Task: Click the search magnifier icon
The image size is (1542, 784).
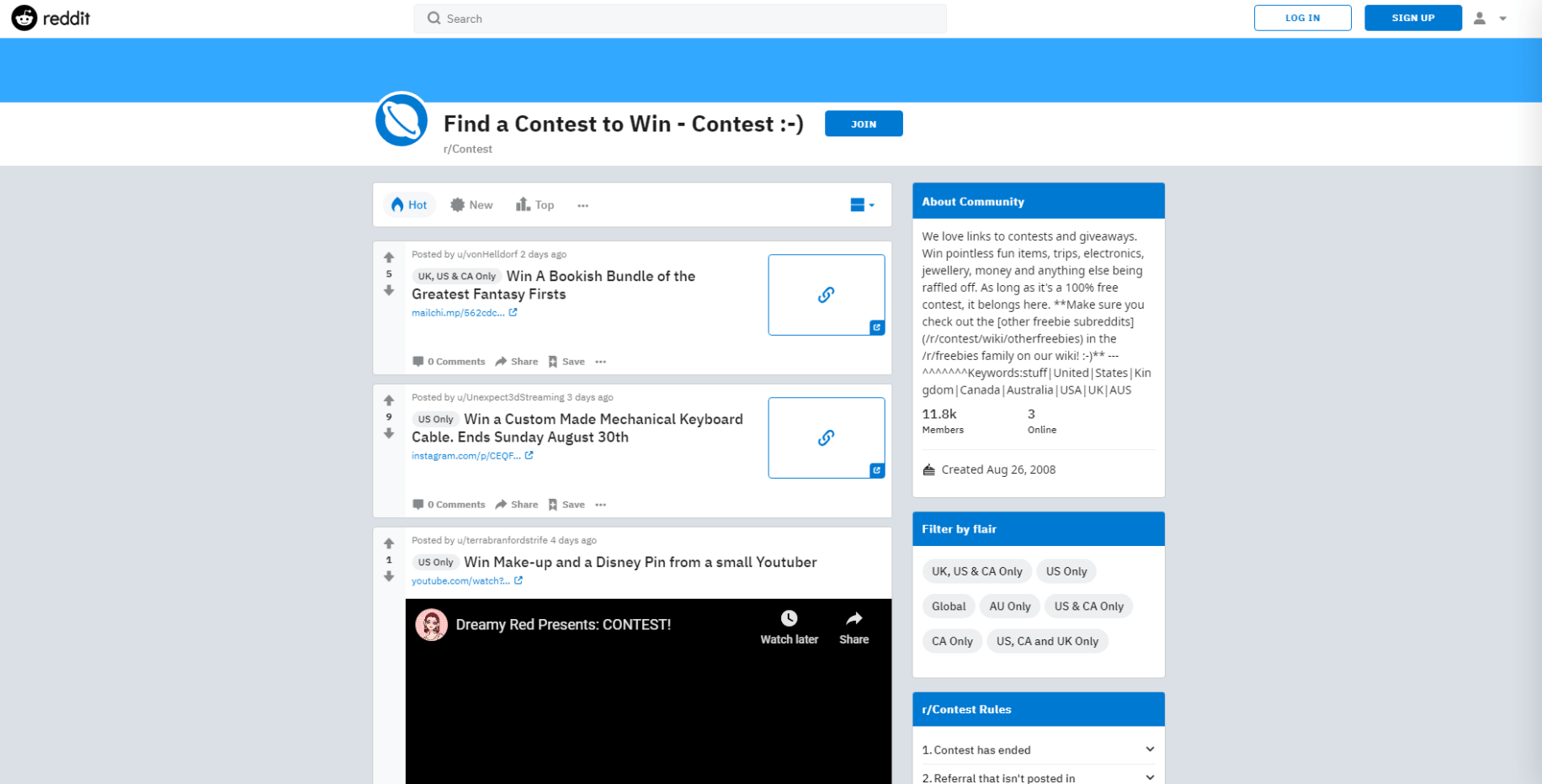Action: pos(433,18)
